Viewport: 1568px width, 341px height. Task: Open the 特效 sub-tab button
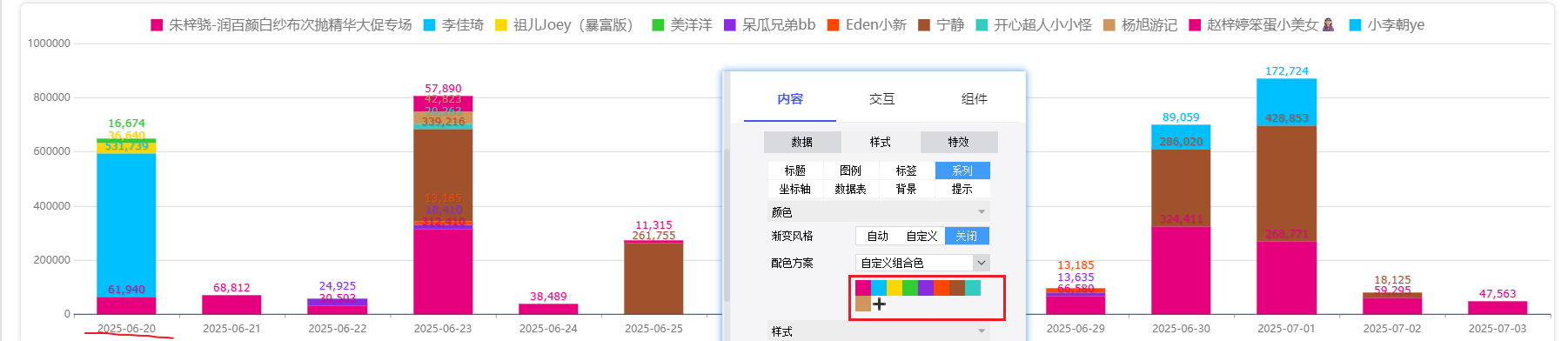(959, 142)
